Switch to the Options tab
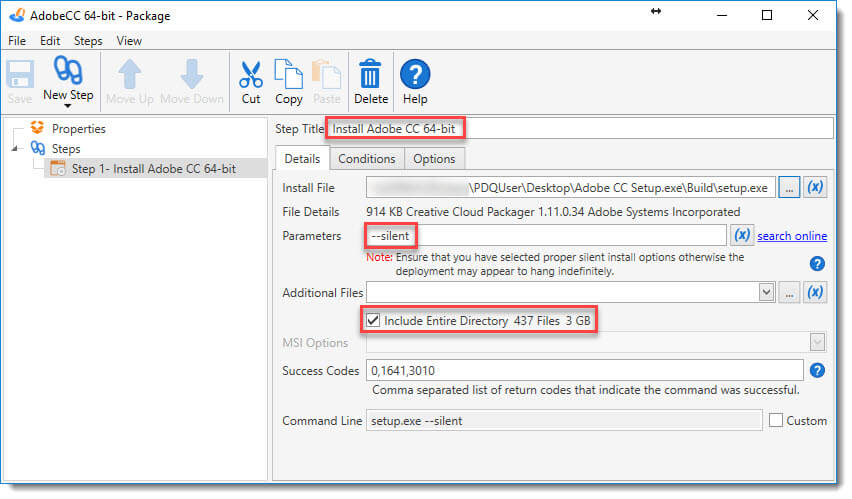The width and height of the screenshot is (852, 499). pos(434,159)
